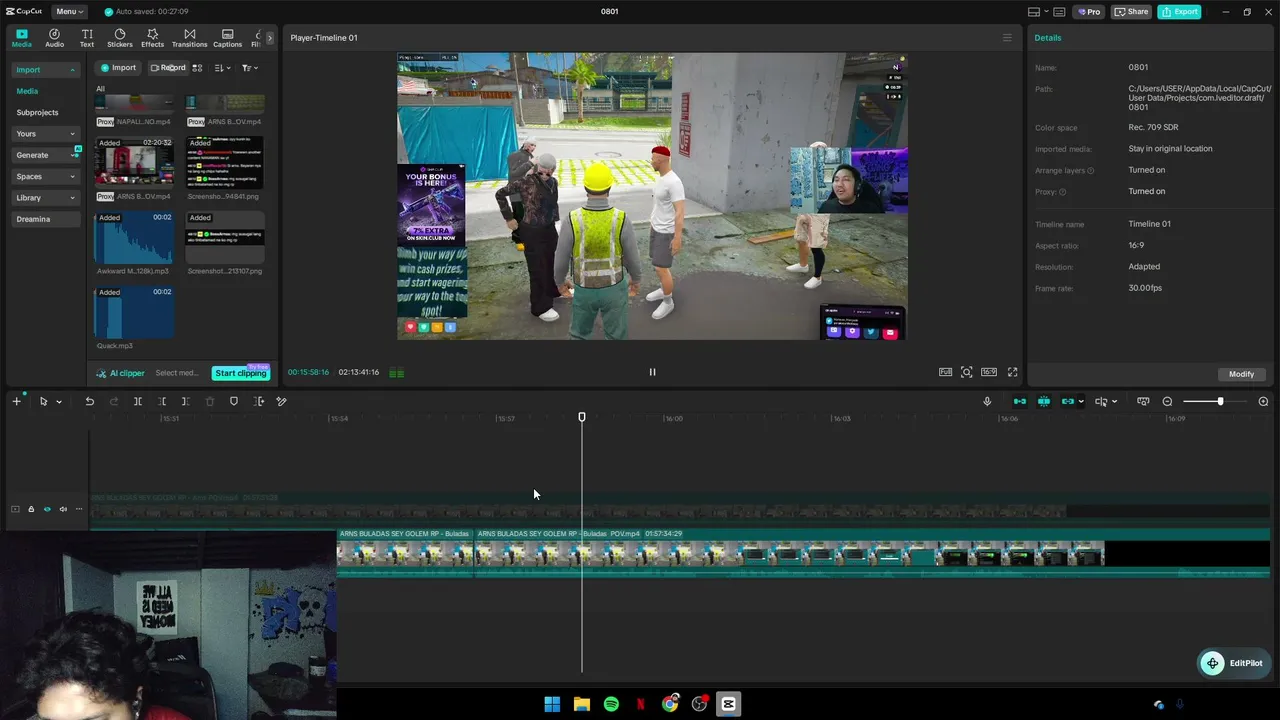Switch to the Transitions tab
The height and width of the screenshot is (720, 1280).
189,38
